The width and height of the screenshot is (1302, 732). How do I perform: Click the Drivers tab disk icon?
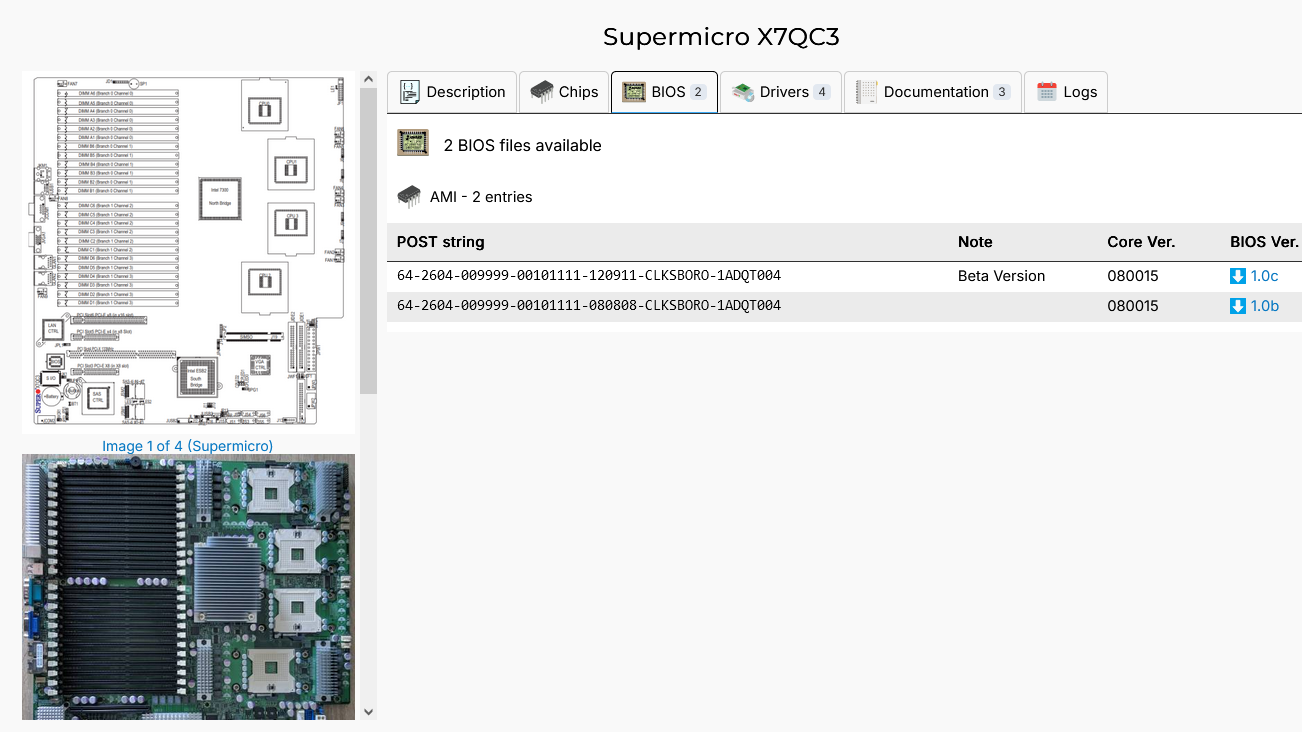(x=743, y=92)
